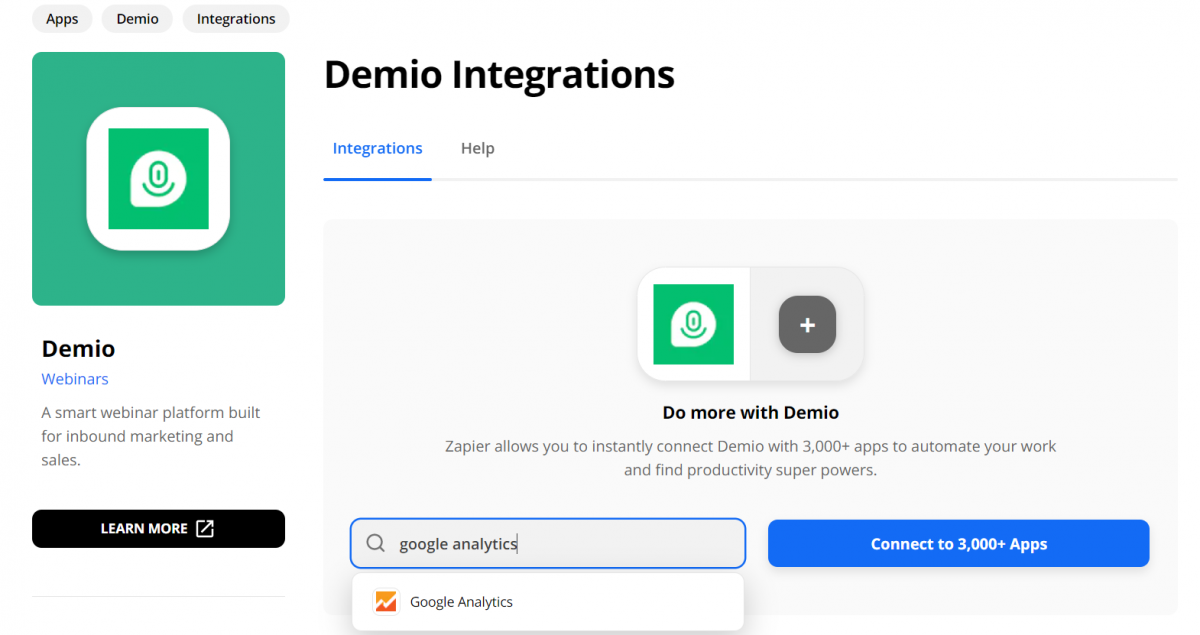This screenshot has height=635, width=1200.
Task: Click the Zapier allows you to instantly connect text
Action: pyautogui.click(x=750, y=458)
